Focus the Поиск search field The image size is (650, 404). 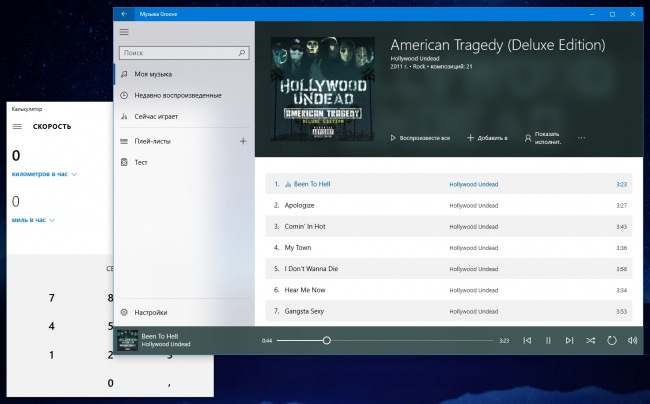184,53
